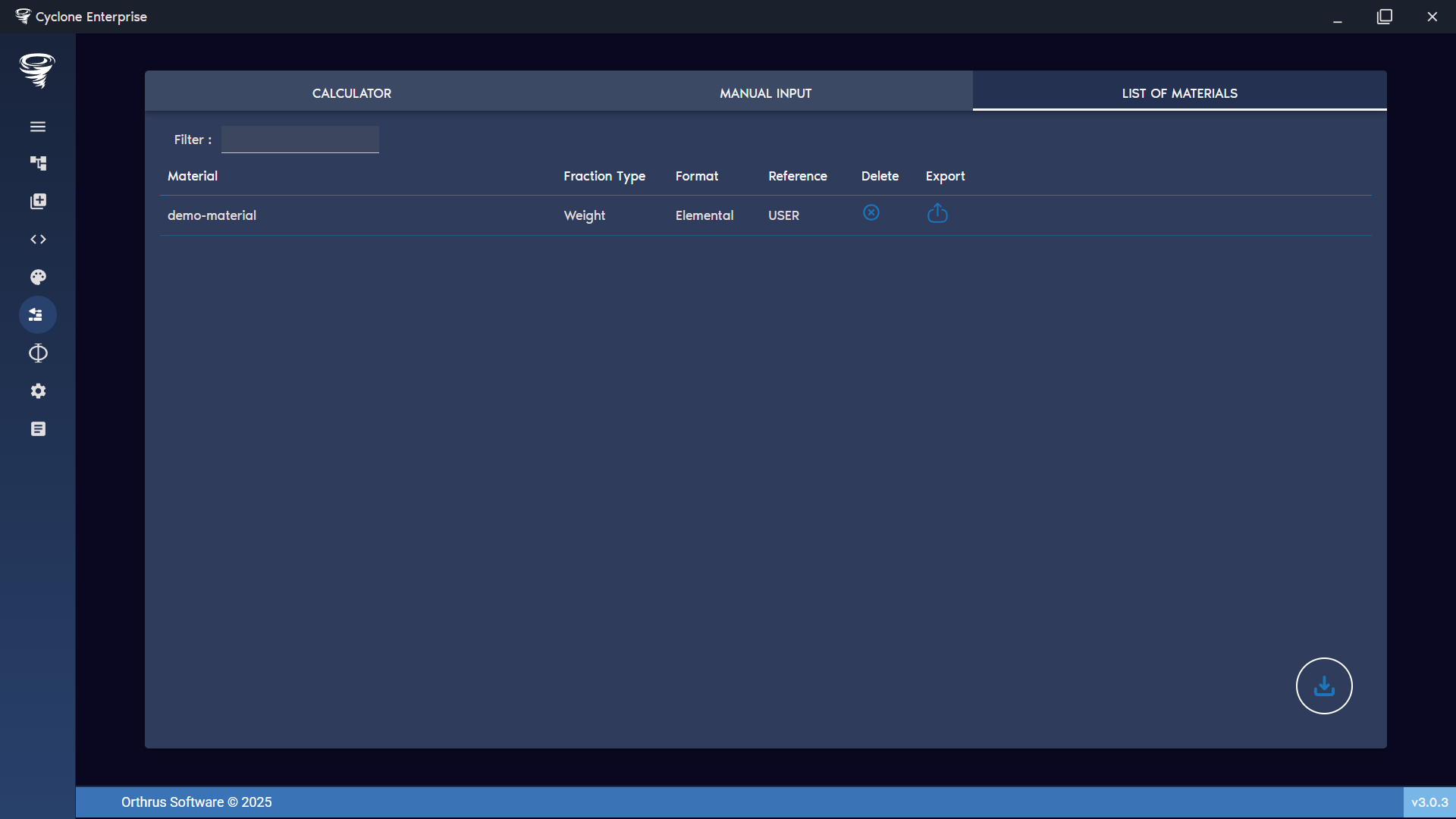Screen dimensions: 1456x819
Task: Open the new document sidebar tool
Action: 38,201
